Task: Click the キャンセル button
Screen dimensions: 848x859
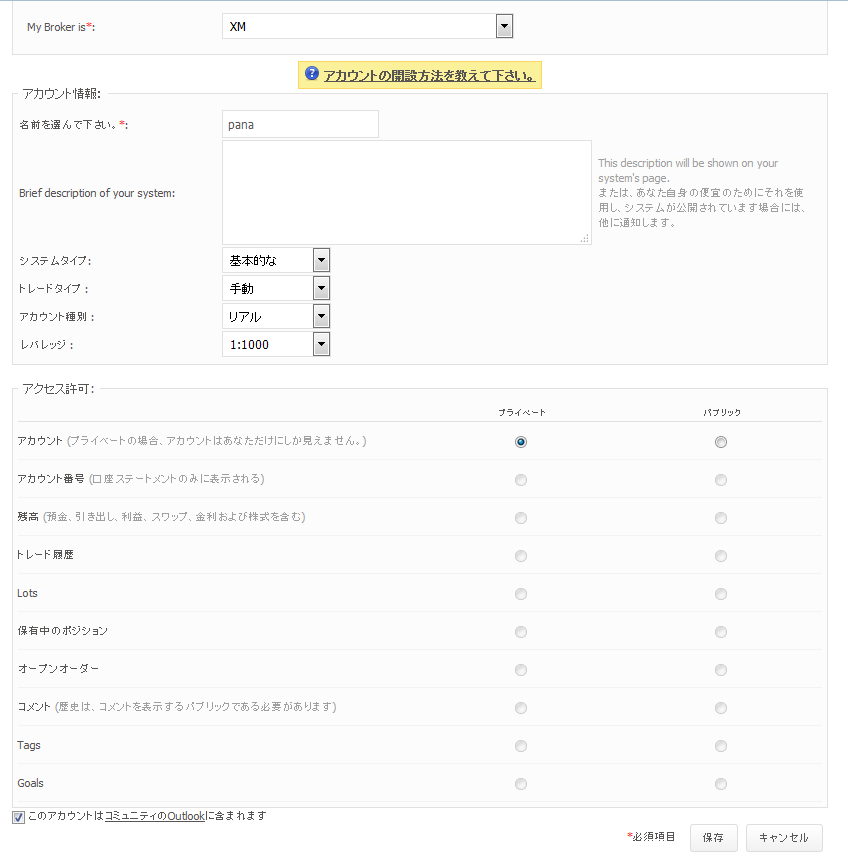Action: point(784,838)
